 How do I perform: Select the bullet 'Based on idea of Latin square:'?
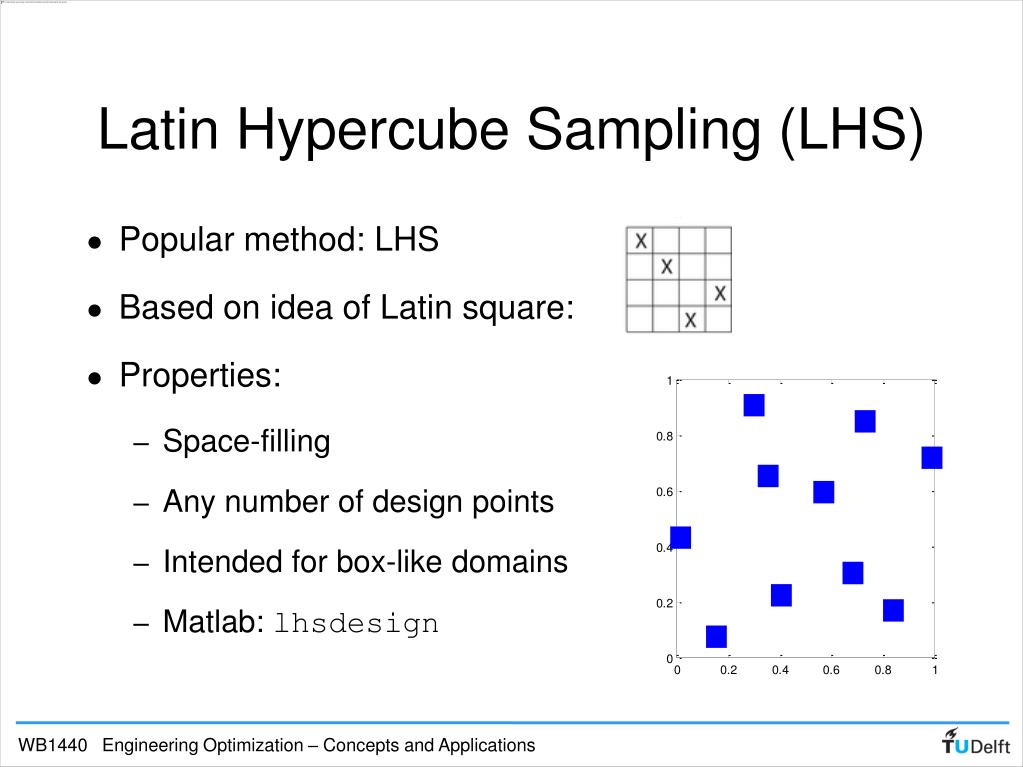346,307
